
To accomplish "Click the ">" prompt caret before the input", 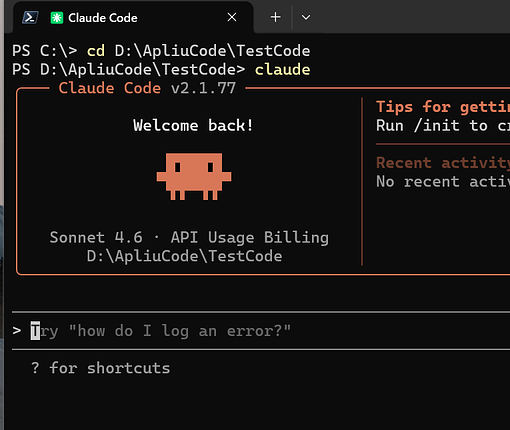I will [x=17, y=331].
